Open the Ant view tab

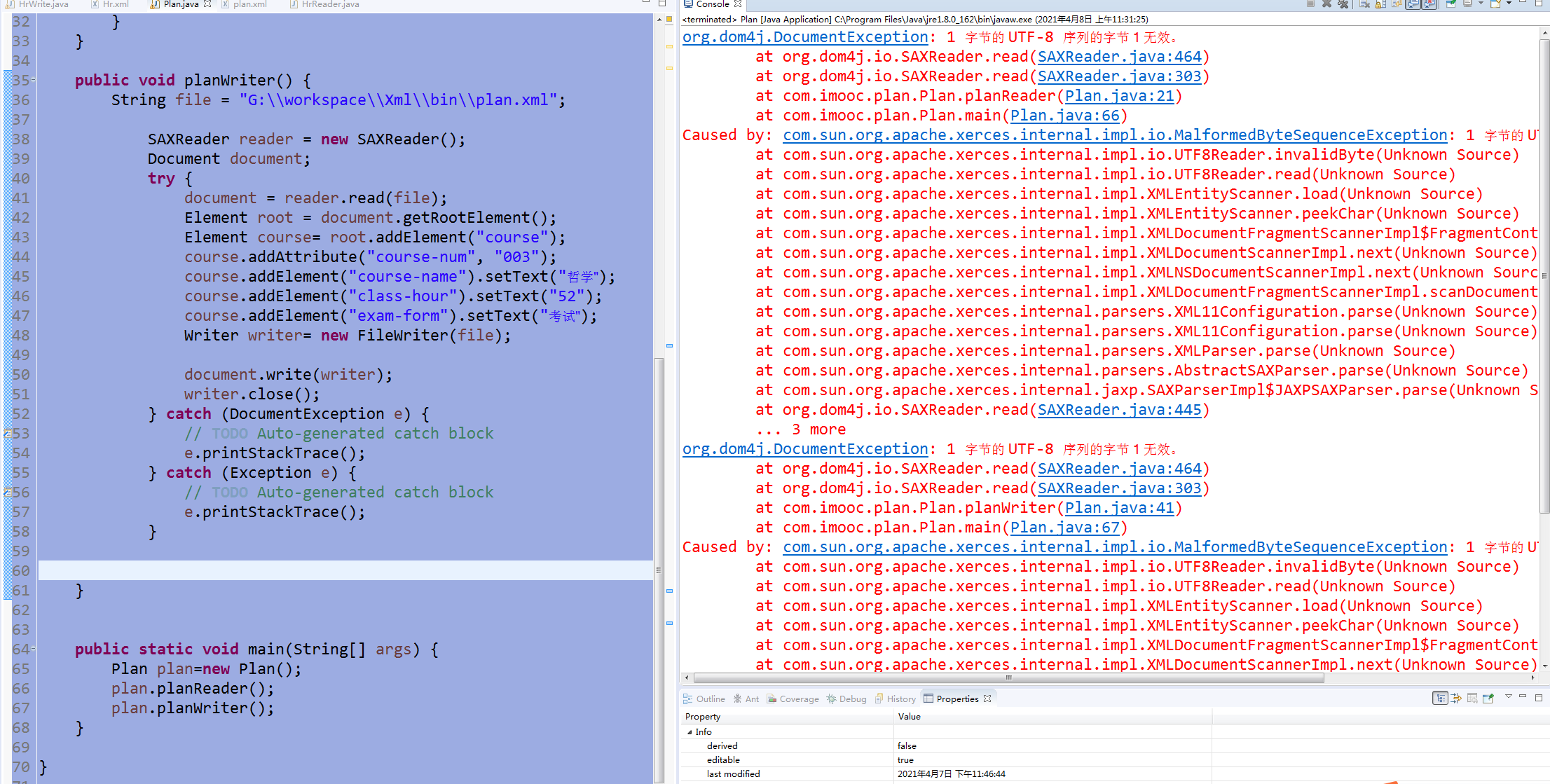tap(746, 699)
